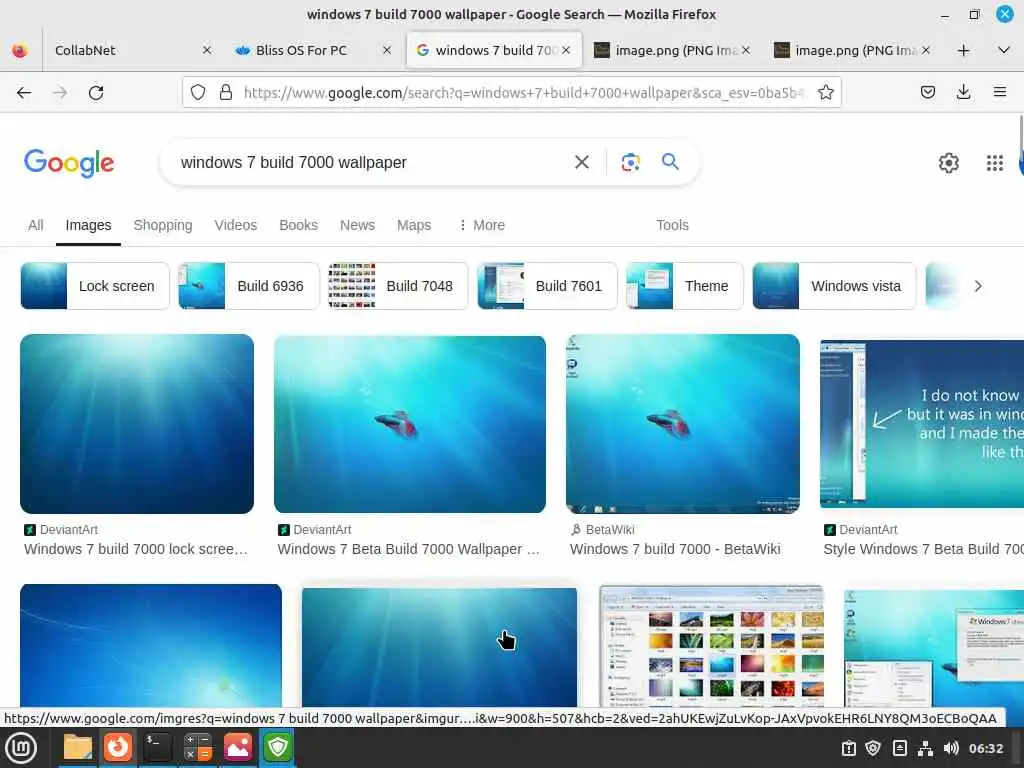Open the terminal from the taskbar

pyautogui.click(x=157, y=748)
